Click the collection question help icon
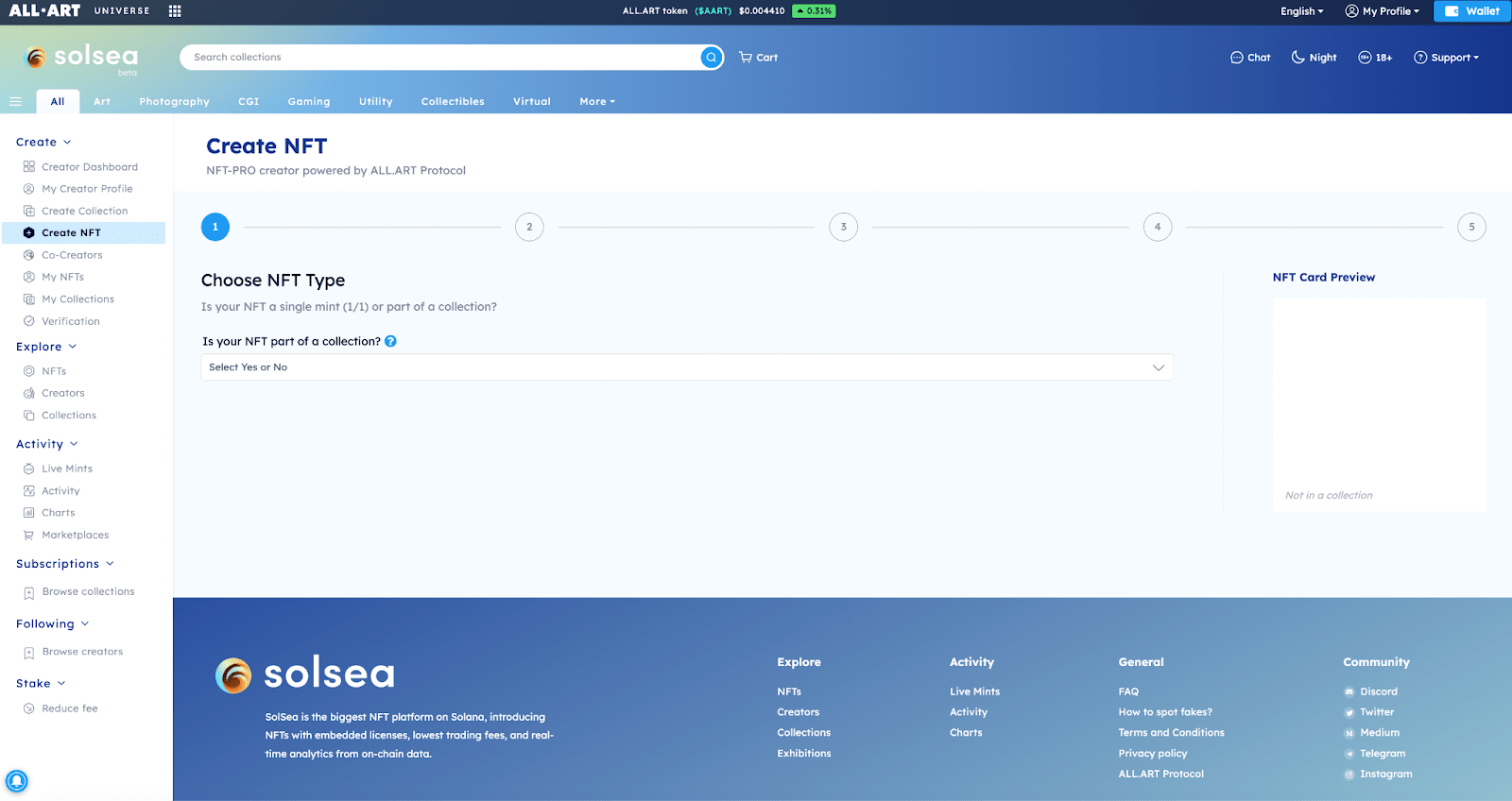Image resolution: width=1512 pixels, height=801 pixels. coord(390,341)
